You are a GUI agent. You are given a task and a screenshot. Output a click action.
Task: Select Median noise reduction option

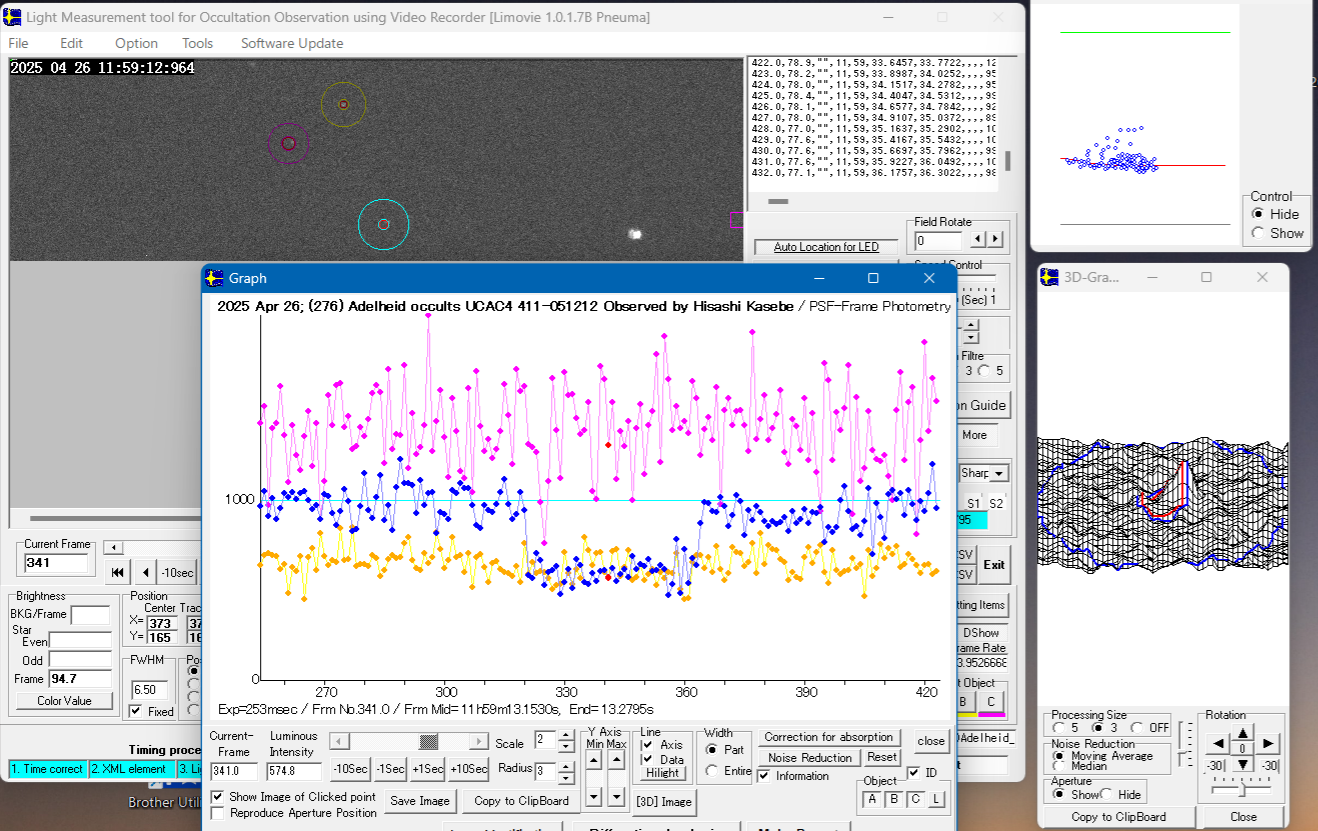pos(1059,767)
